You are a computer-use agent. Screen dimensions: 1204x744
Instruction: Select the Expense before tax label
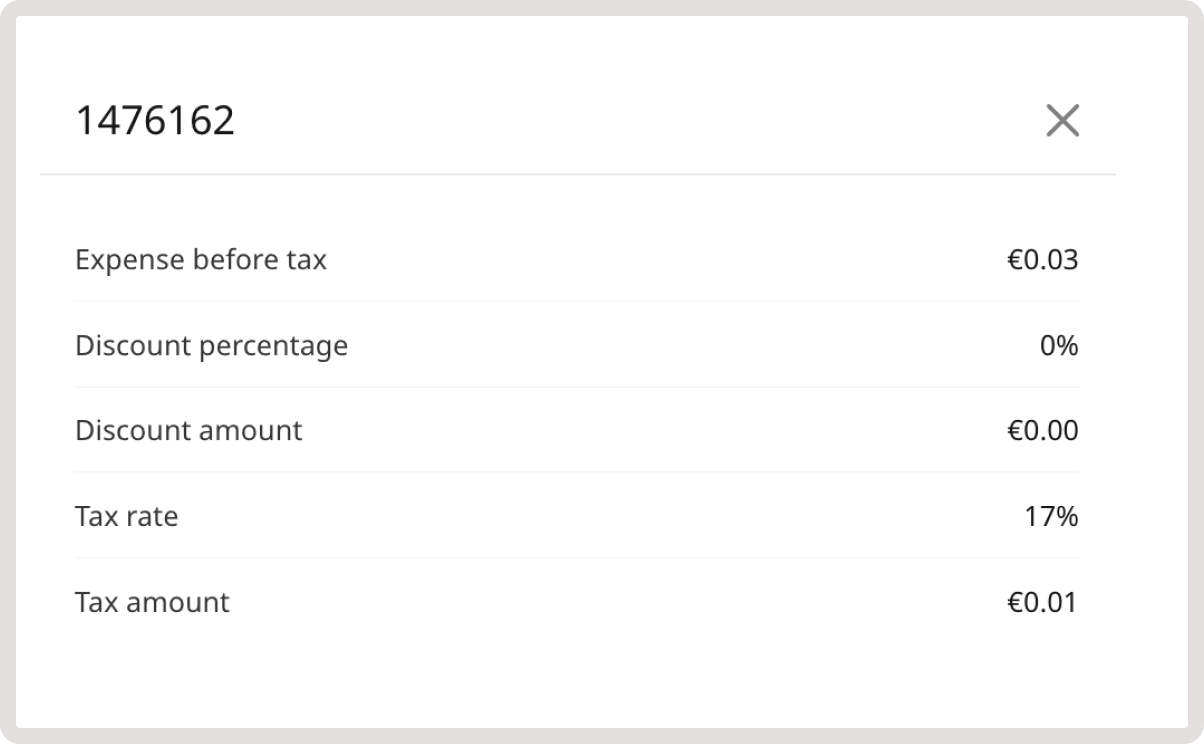click(x=200, y=259)
